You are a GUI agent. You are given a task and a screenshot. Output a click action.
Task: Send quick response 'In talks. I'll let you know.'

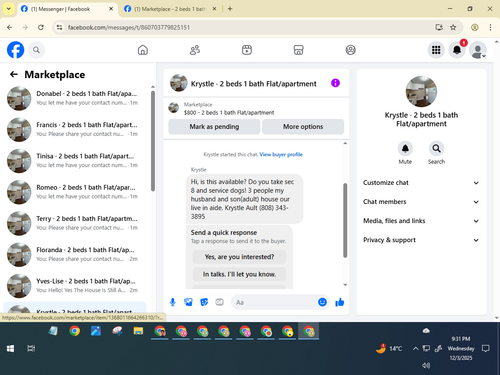click(x=239, y=274)
